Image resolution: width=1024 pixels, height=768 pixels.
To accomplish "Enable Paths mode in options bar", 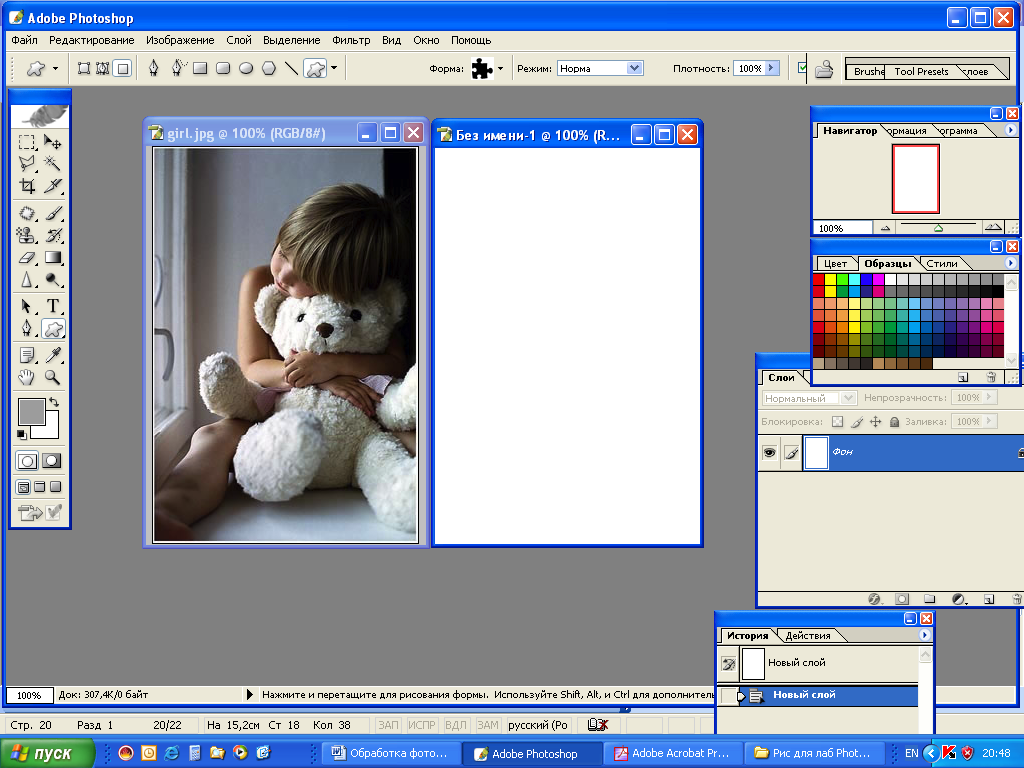I will (x=103, y=68).
